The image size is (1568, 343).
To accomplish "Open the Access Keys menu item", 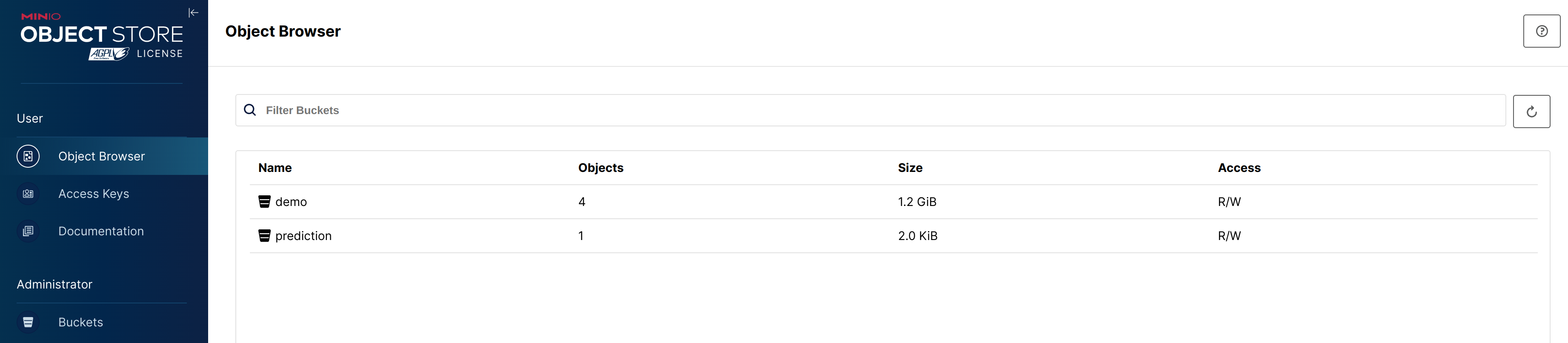I will click(x=94, y=194).
